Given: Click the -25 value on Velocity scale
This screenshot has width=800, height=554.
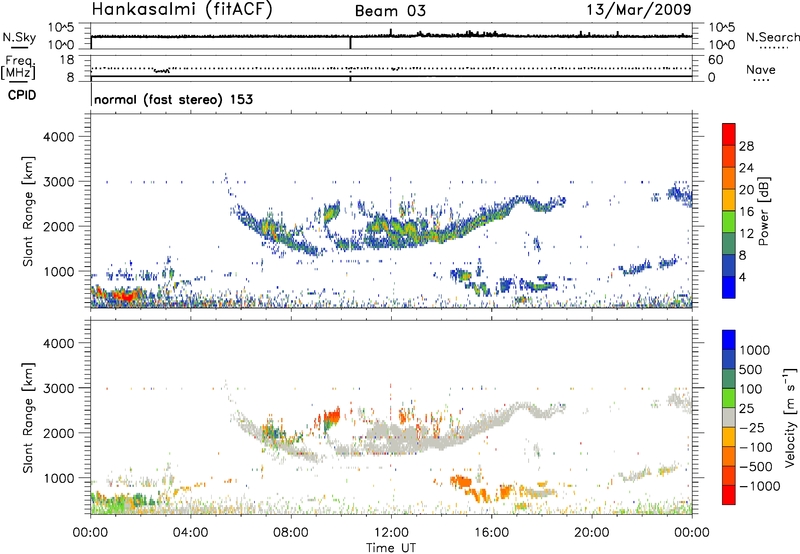Looking at the screenshot, I should (x=752, y=428).
